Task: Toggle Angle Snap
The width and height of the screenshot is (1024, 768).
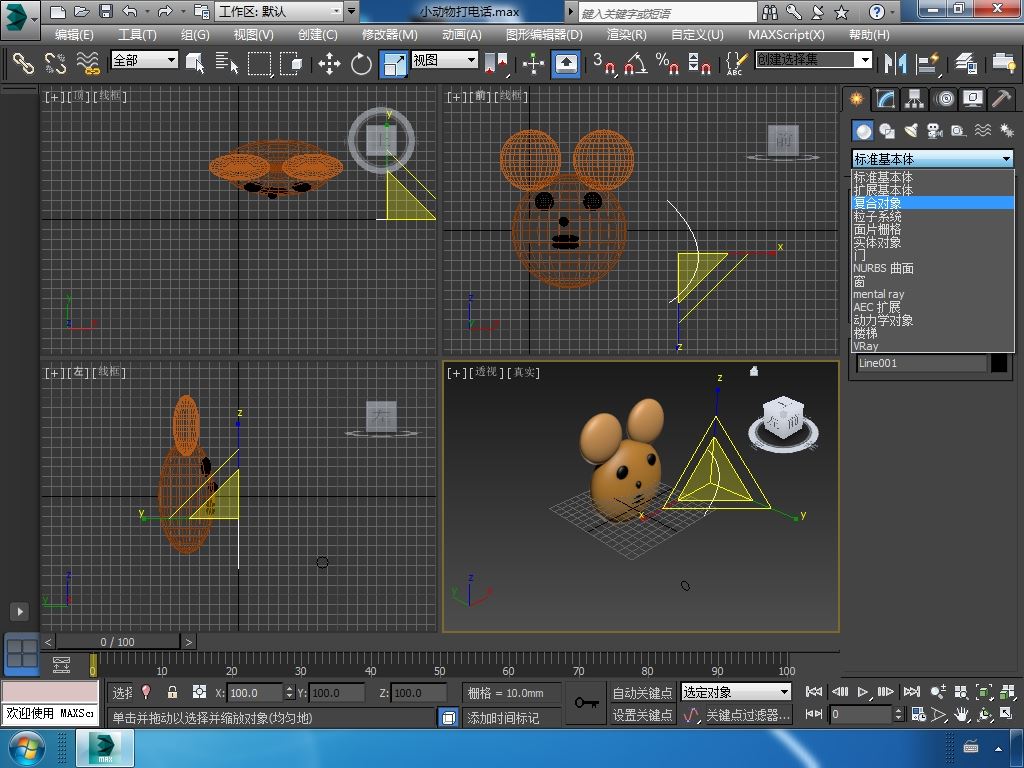Action: click(635, 63)
